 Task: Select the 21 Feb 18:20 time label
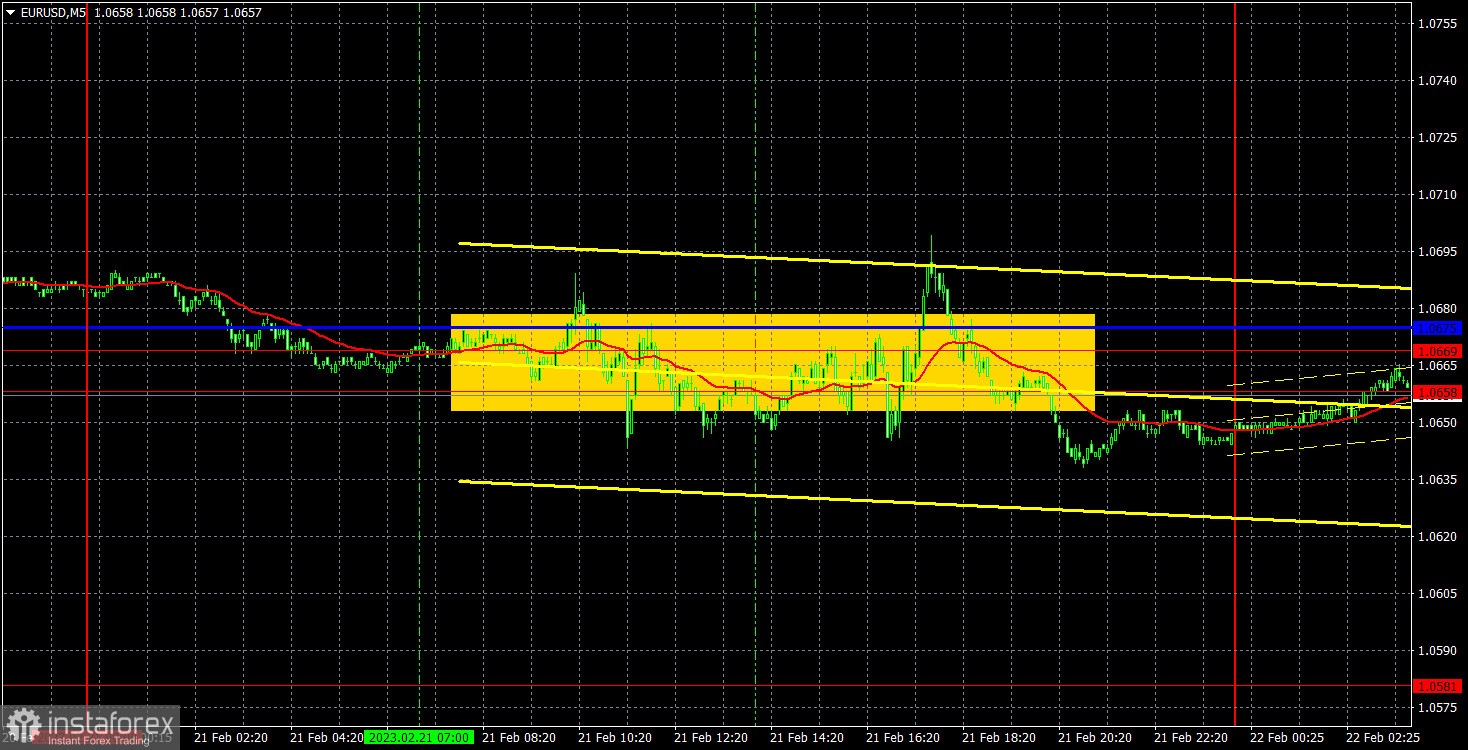click(998, 737)
